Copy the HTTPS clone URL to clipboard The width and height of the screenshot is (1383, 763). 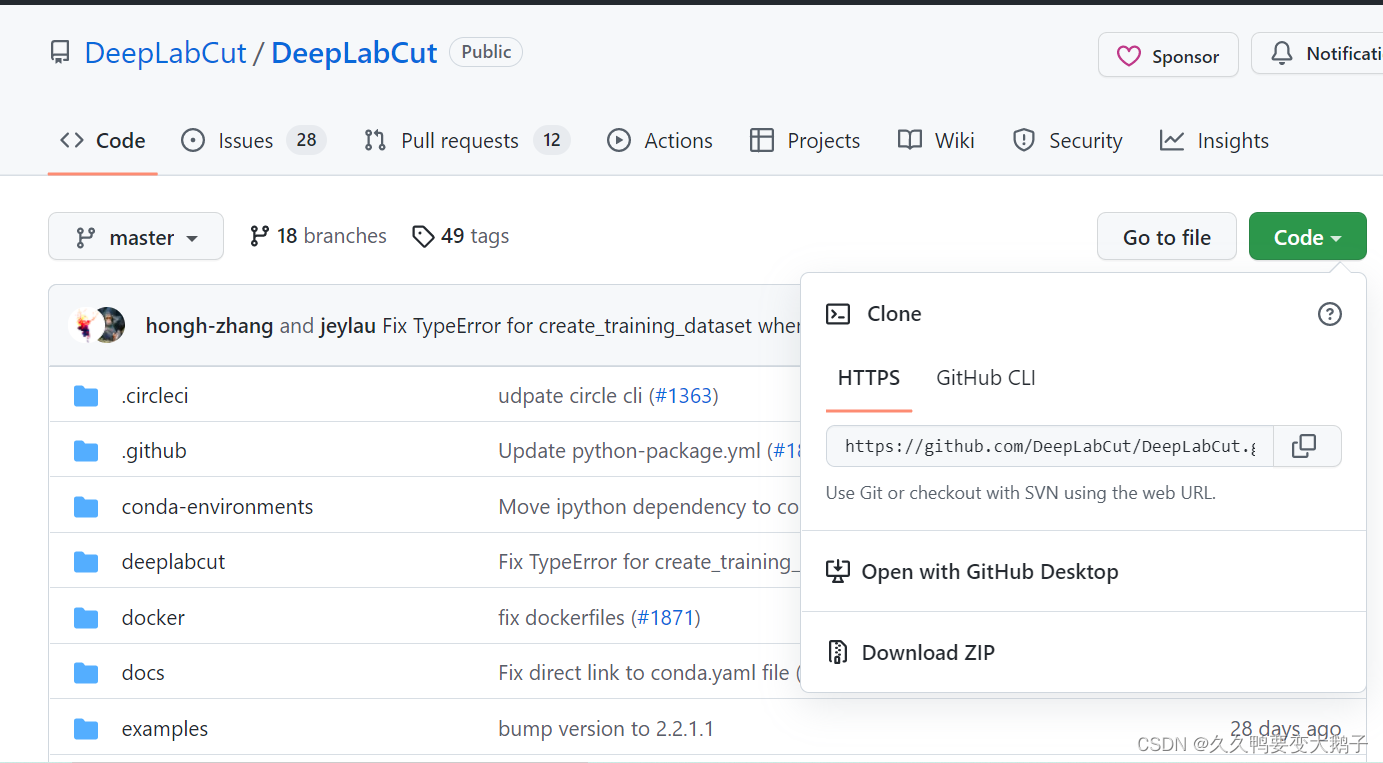pos(1304,446)
